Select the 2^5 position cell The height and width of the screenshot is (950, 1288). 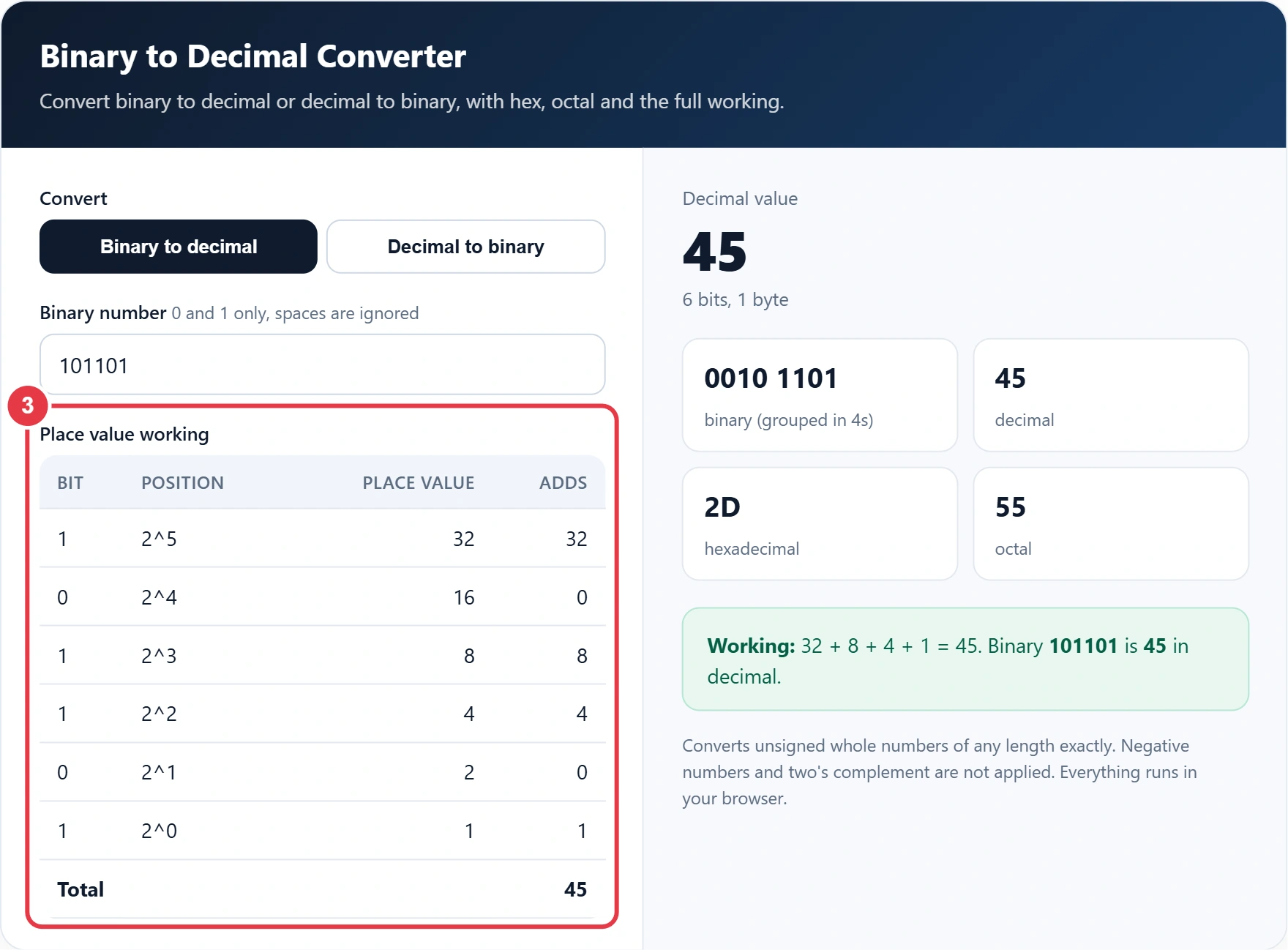pyautogui.click(x=159, y=539)
